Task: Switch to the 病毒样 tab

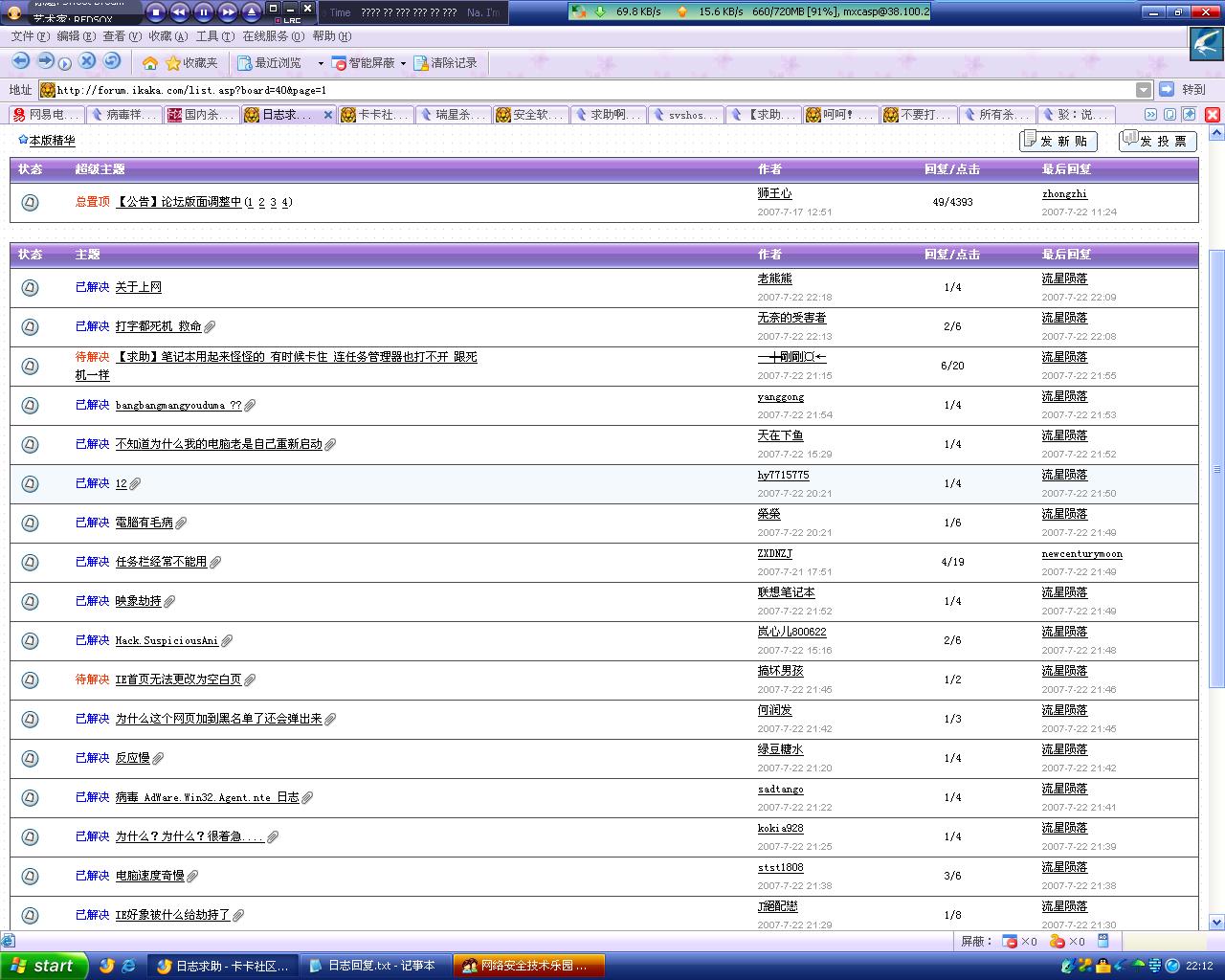Action: 123,115
